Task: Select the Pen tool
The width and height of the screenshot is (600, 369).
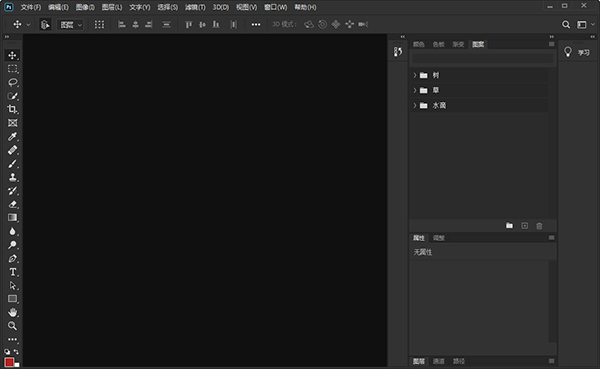Action: (x=12, y=258)
